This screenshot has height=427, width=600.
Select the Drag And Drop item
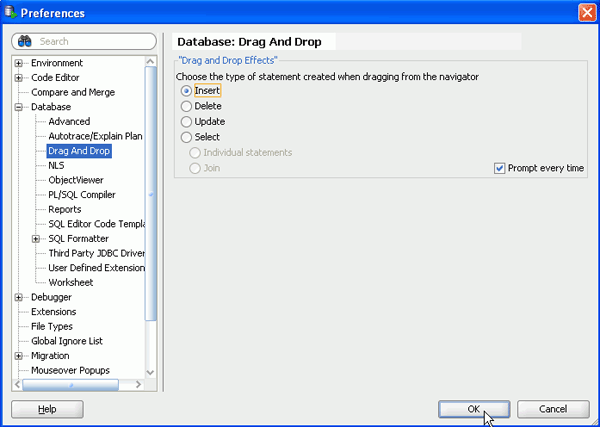79,151
